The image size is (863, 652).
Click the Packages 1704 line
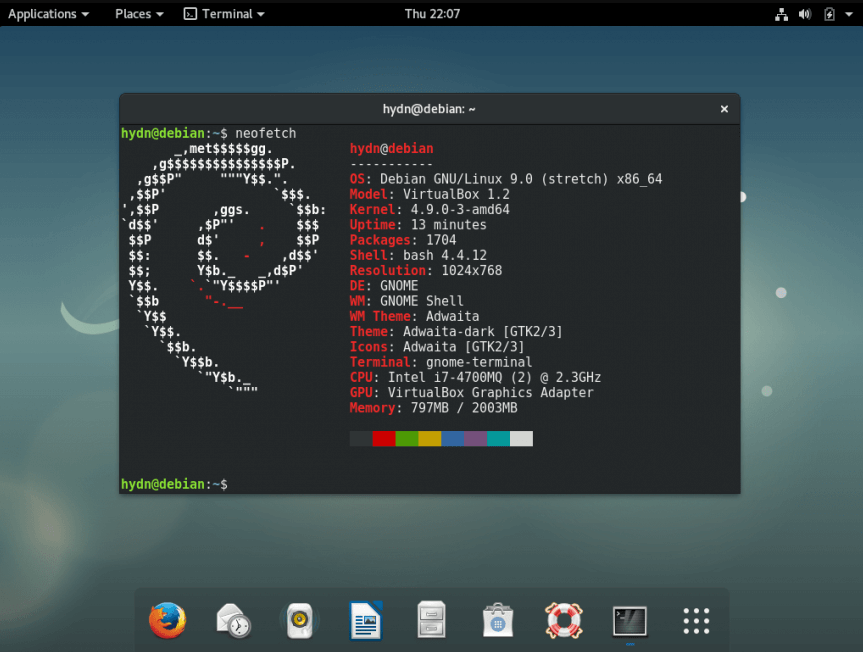pyautogui.click(x=403, y=240)
